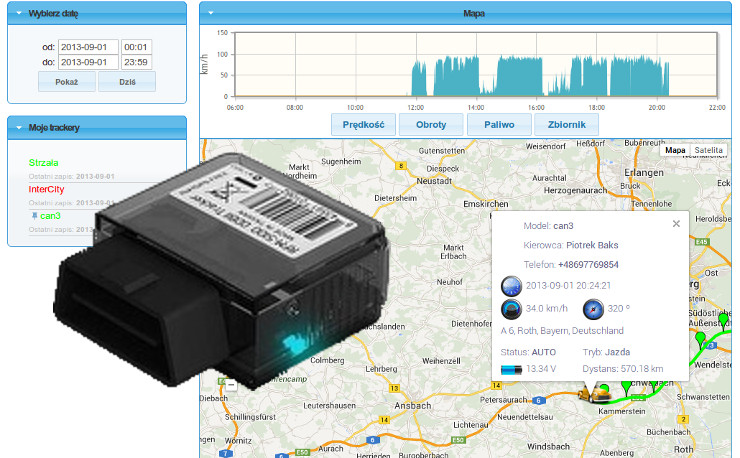Screen dimensions: 740x458
Task: Click the 13.34 V voltage value
Action: click(541, 369)
